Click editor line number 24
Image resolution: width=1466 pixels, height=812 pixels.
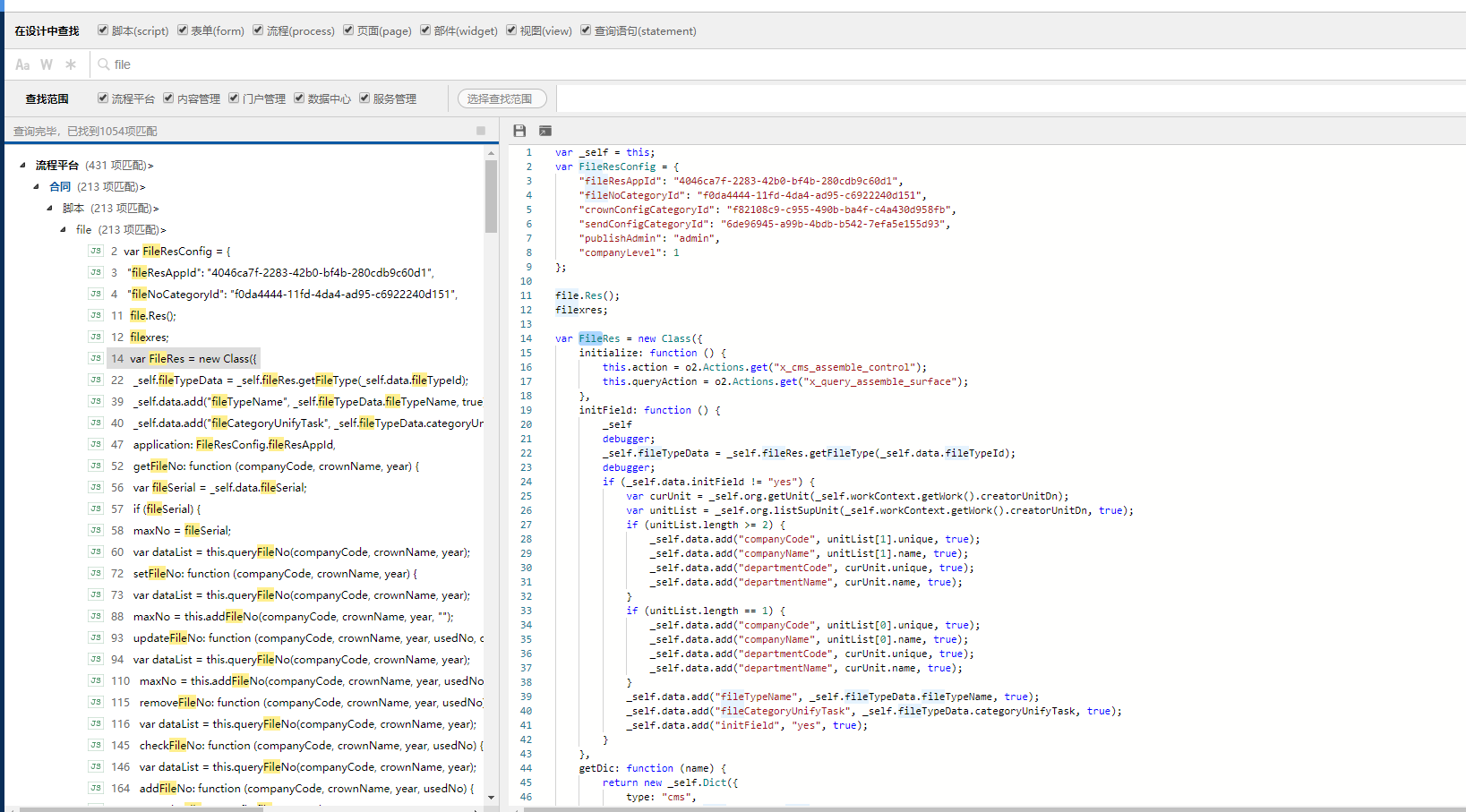[x=526, y=482]
